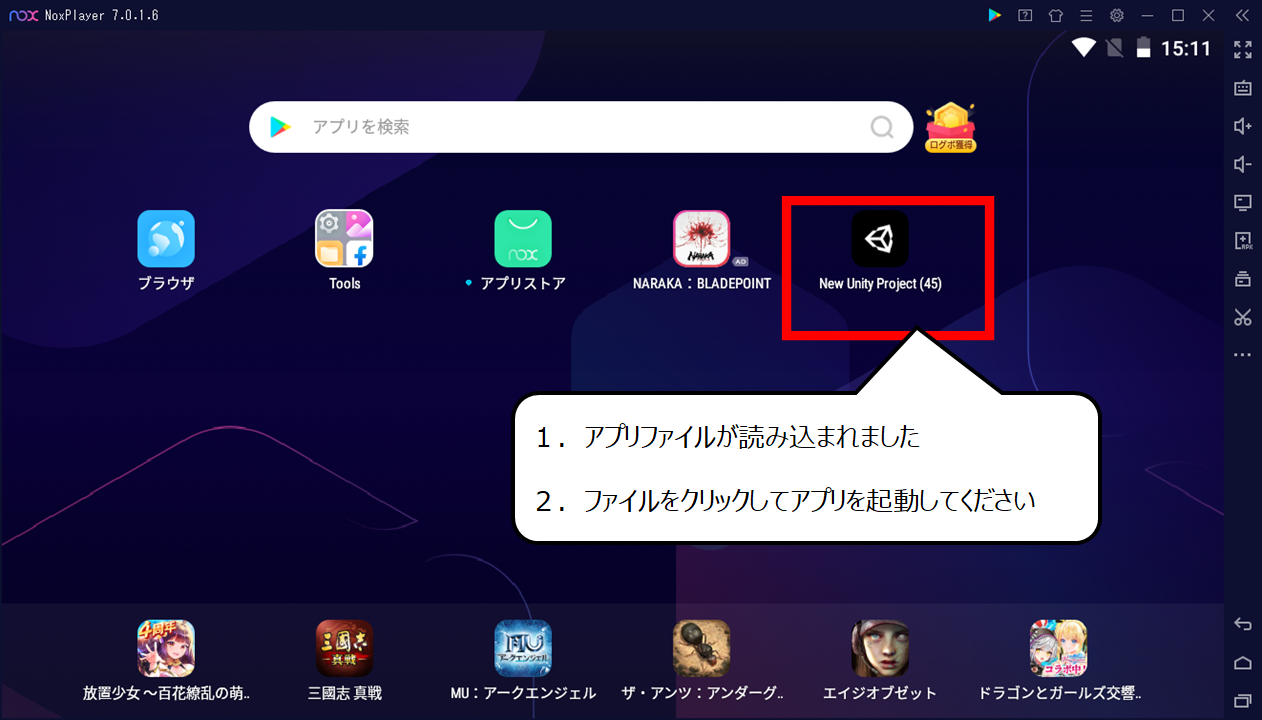The image size is (1262, 720).
Task: Click the battery status icon
Action: coord(1144,47)
